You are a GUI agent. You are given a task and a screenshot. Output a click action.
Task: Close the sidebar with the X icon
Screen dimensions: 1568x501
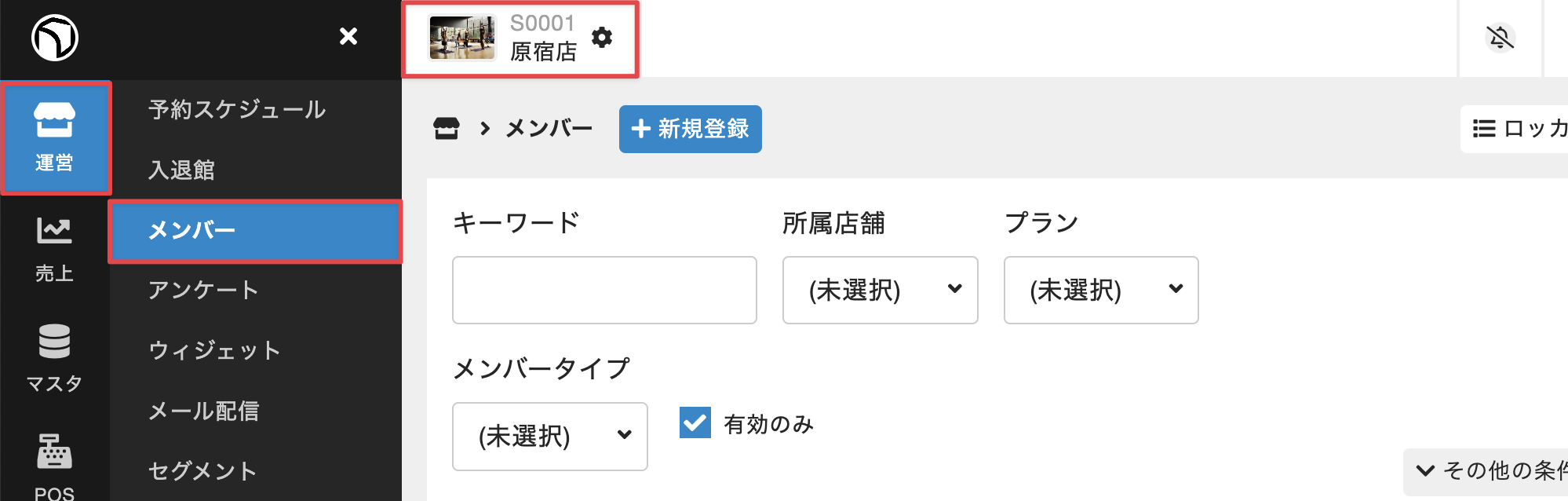[x=348, y=36]
